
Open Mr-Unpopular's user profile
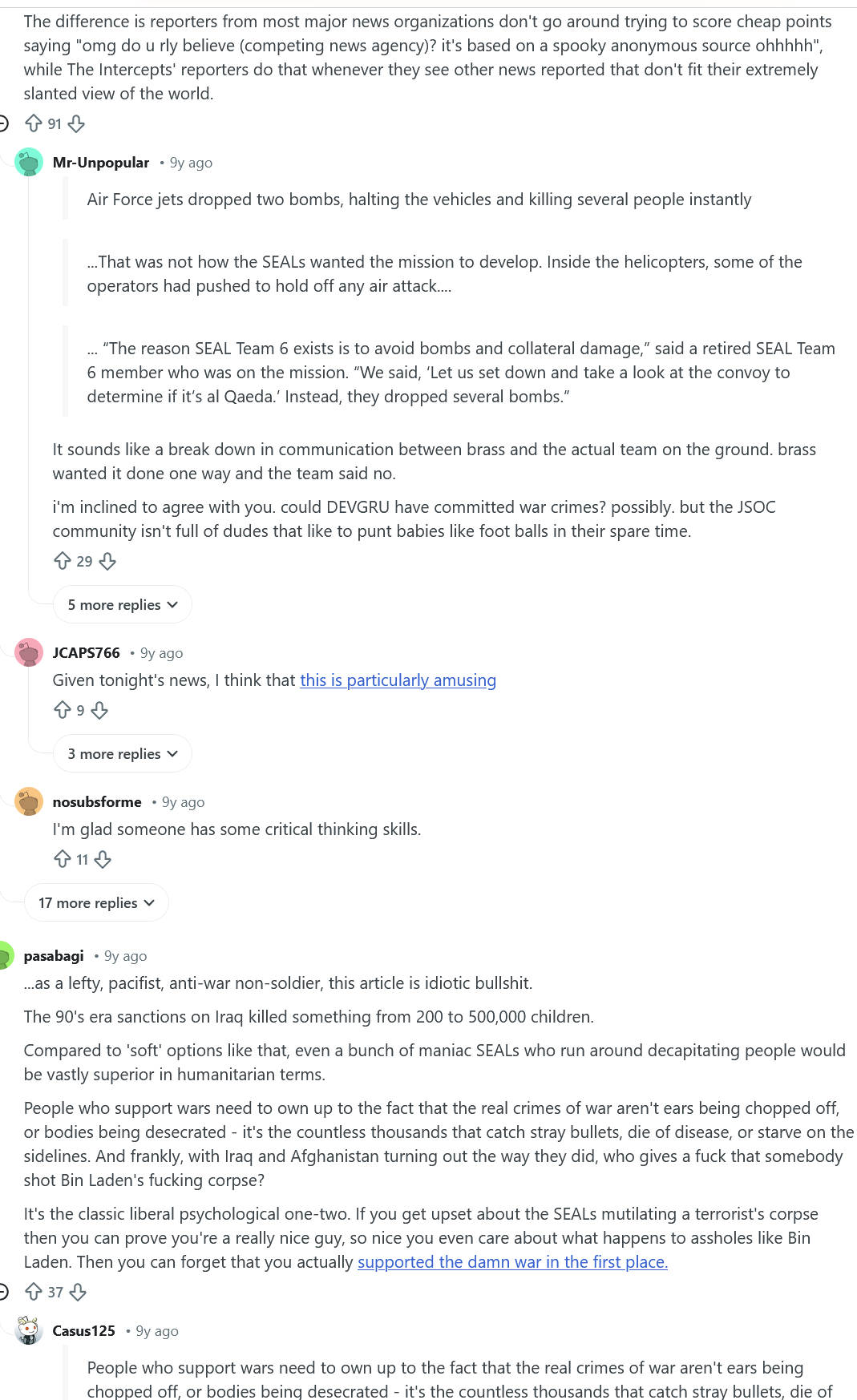101,163
